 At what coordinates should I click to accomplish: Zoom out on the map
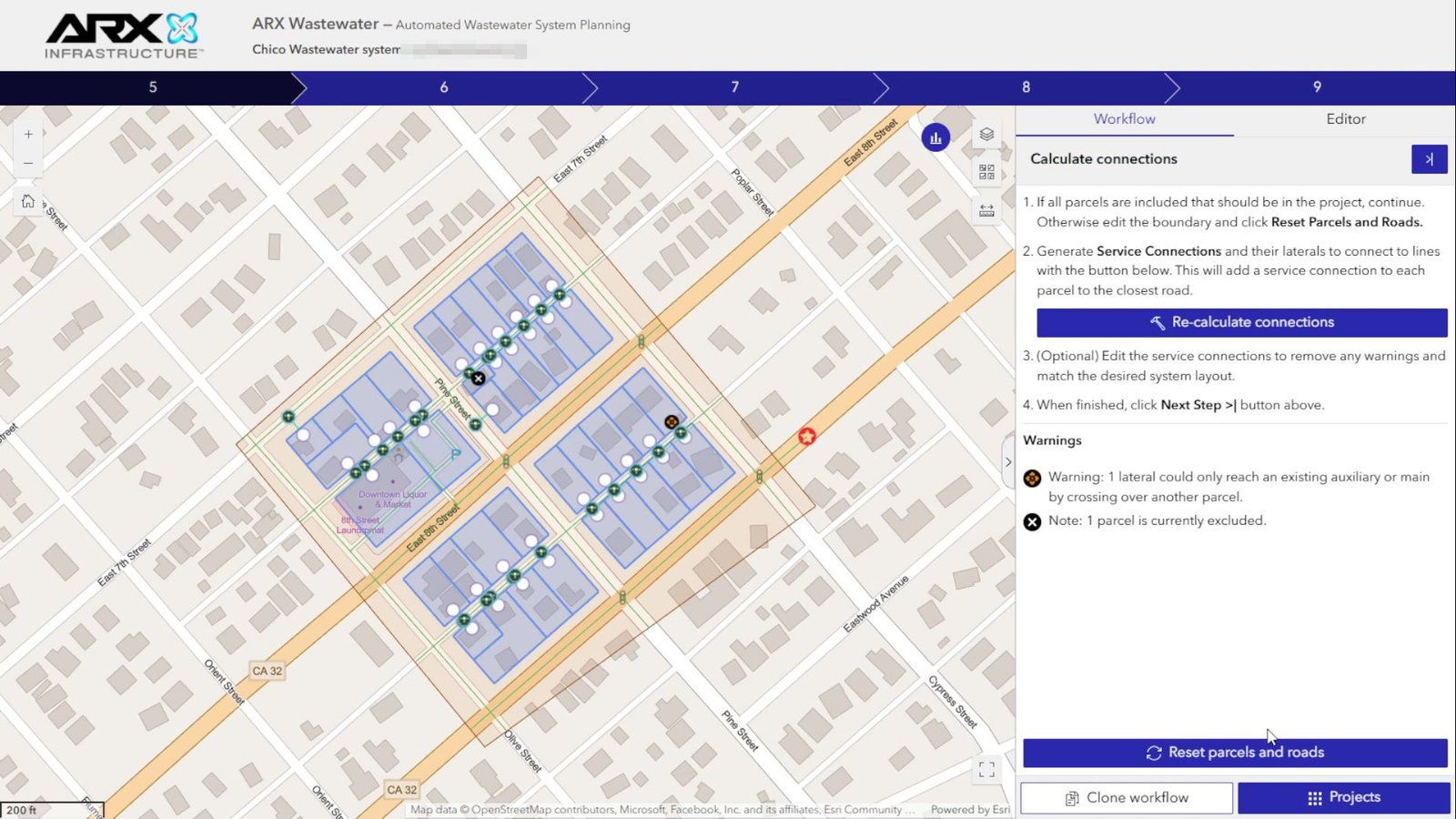click(x=28, y=164)
